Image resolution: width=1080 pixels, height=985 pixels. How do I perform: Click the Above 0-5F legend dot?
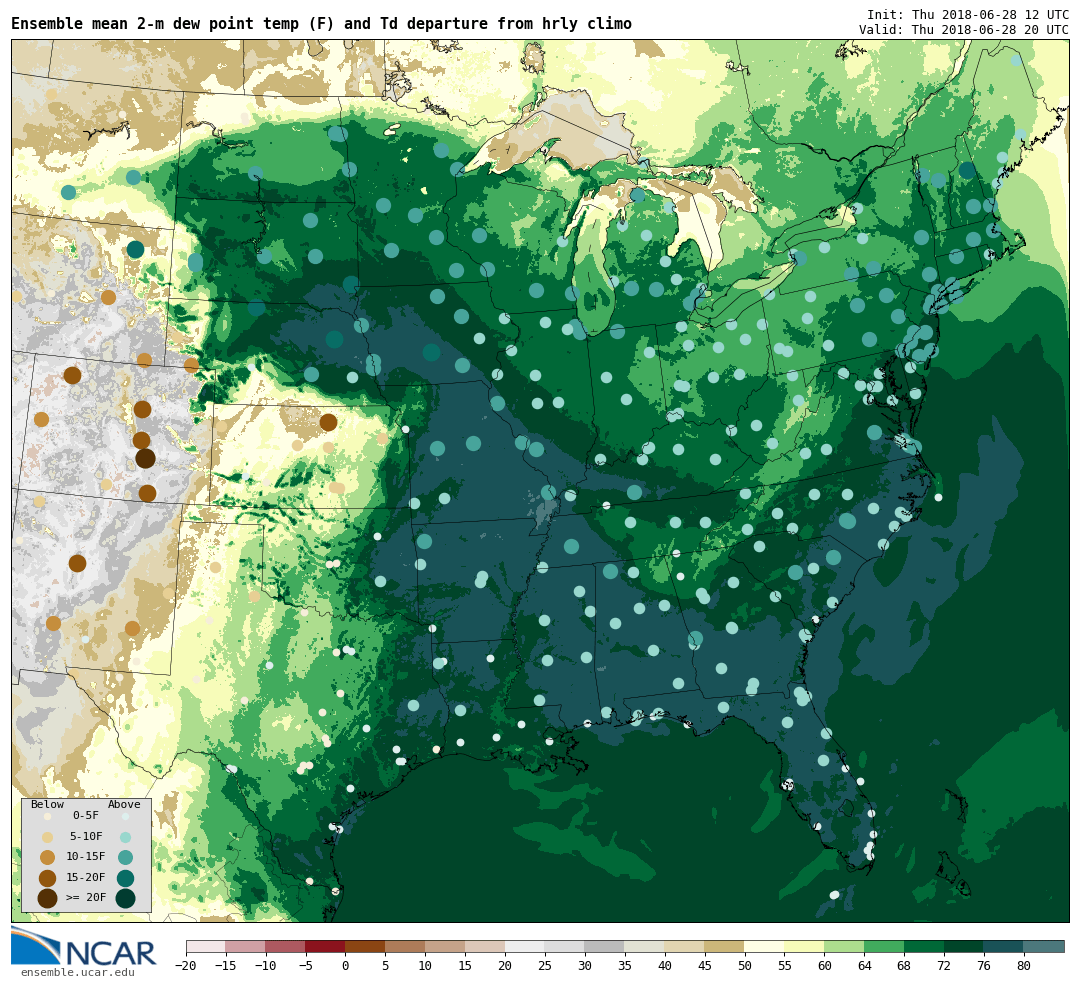tap(125, 816)
